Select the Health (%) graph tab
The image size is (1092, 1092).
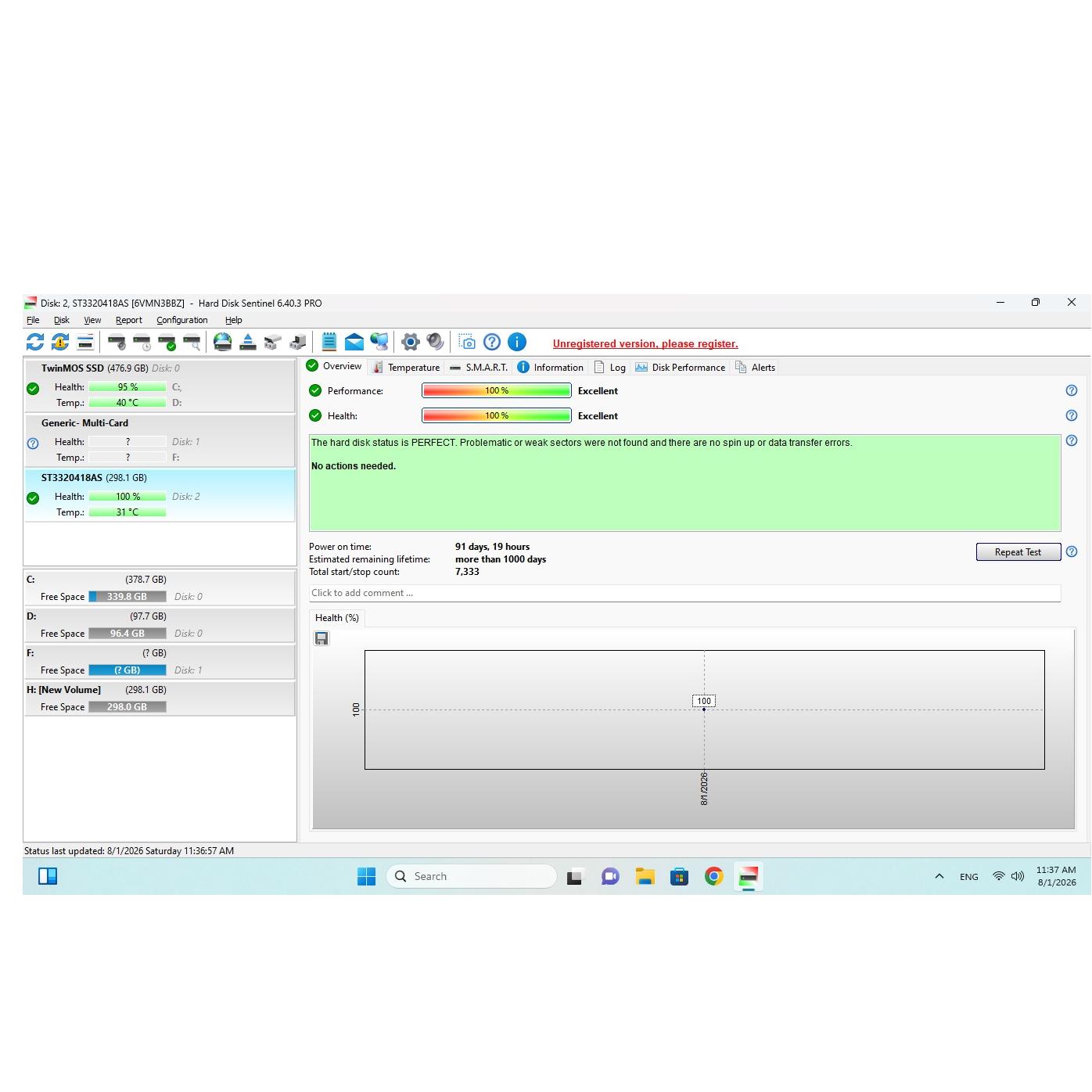click(337, 618)
